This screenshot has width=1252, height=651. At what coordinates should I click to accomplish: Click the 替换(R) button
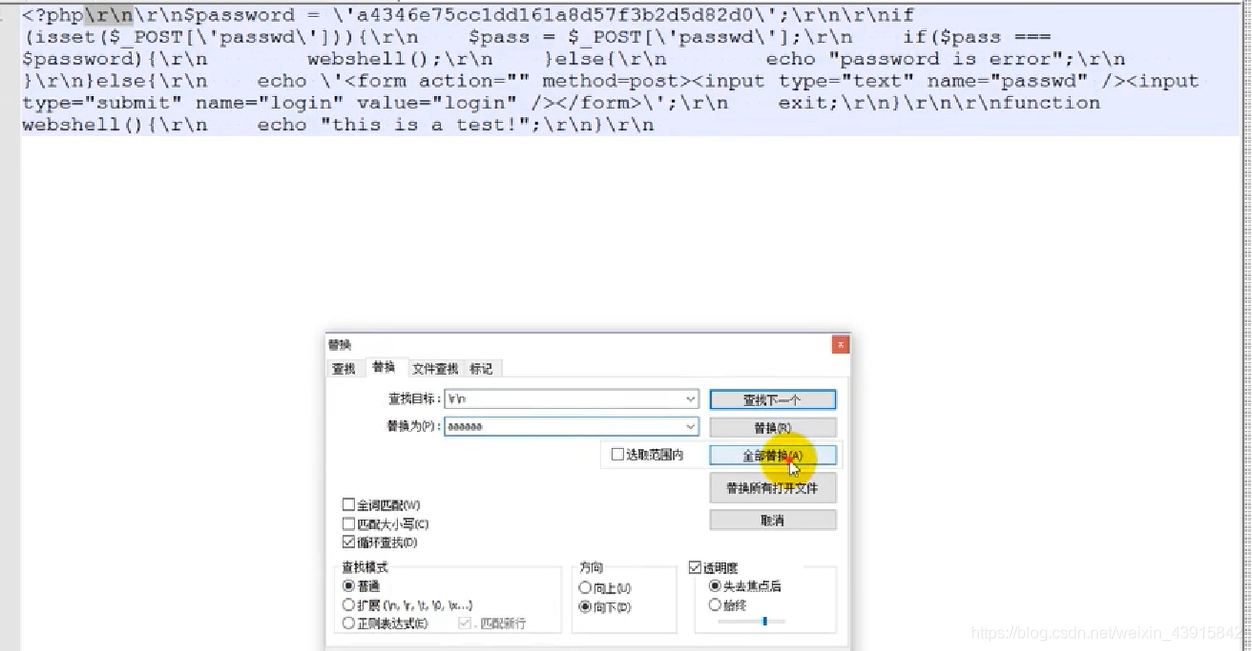(773, 428)
